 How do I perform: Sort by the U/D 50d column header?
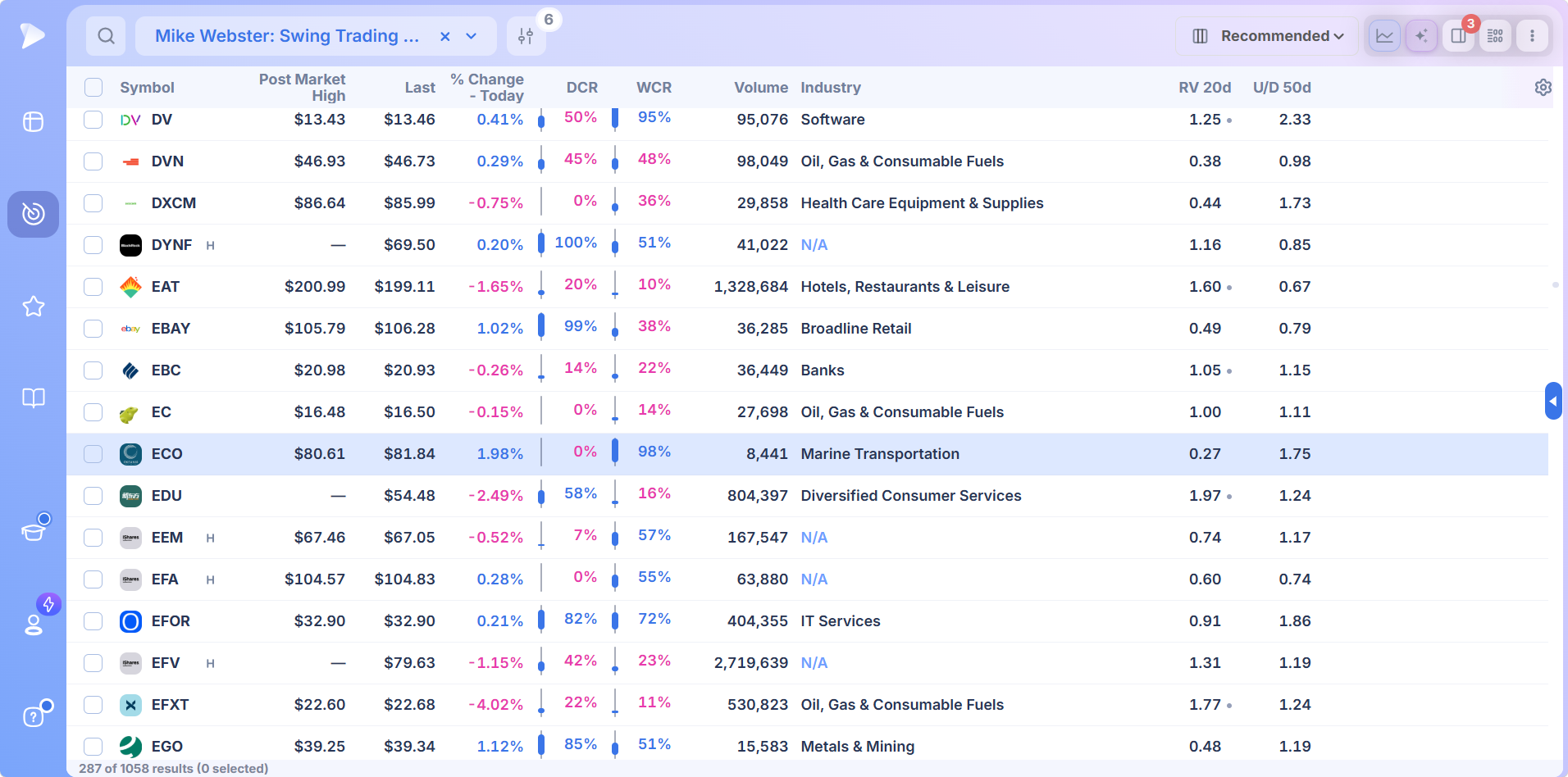coord(1282,88)
